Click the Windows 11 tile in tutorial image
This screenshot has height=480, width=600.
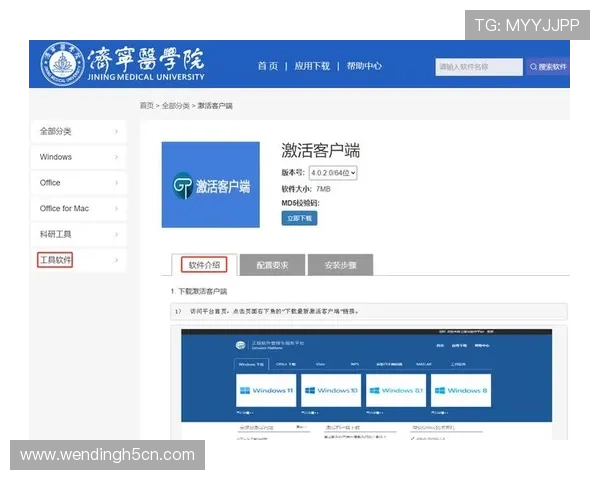[x=266, y=390]
